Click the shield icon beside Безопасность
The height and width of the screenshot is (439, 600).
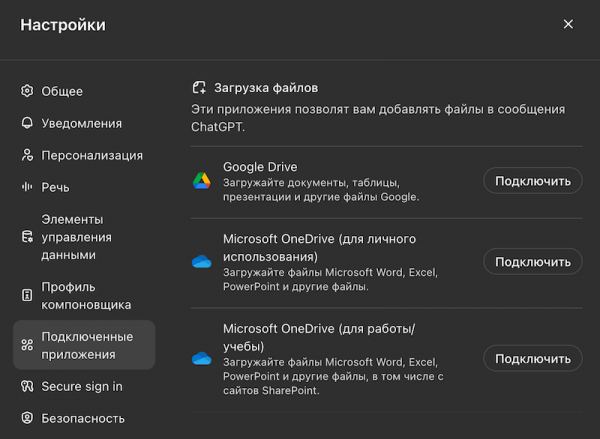[x=27, y=418]
